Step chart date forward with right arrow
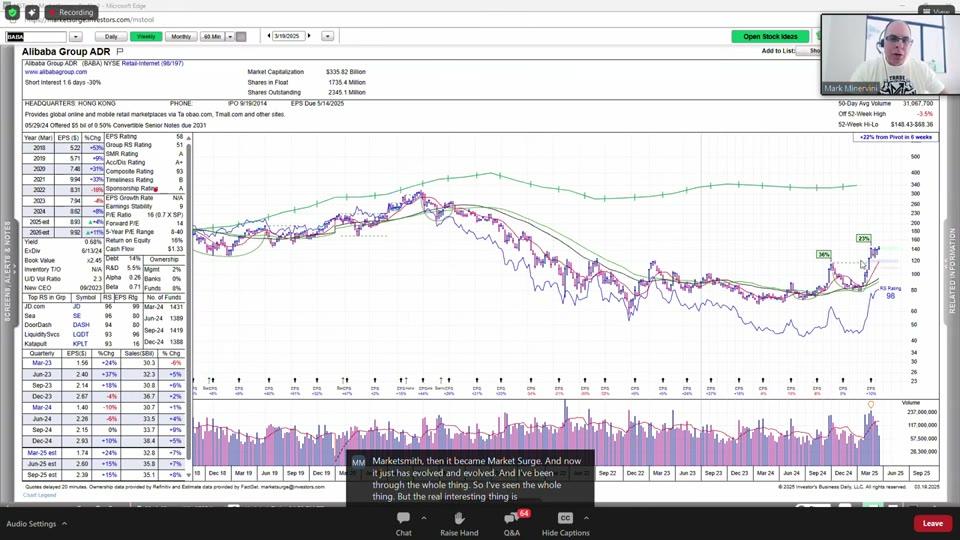 coord(309,36)
